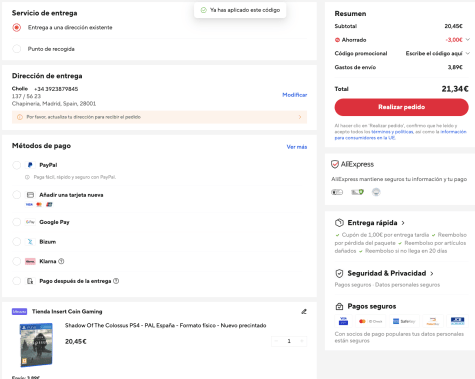Expand Seguridad & Privacidad chevron
The height and width of the screenshot is (379, 475).
(x=432, y=273)
